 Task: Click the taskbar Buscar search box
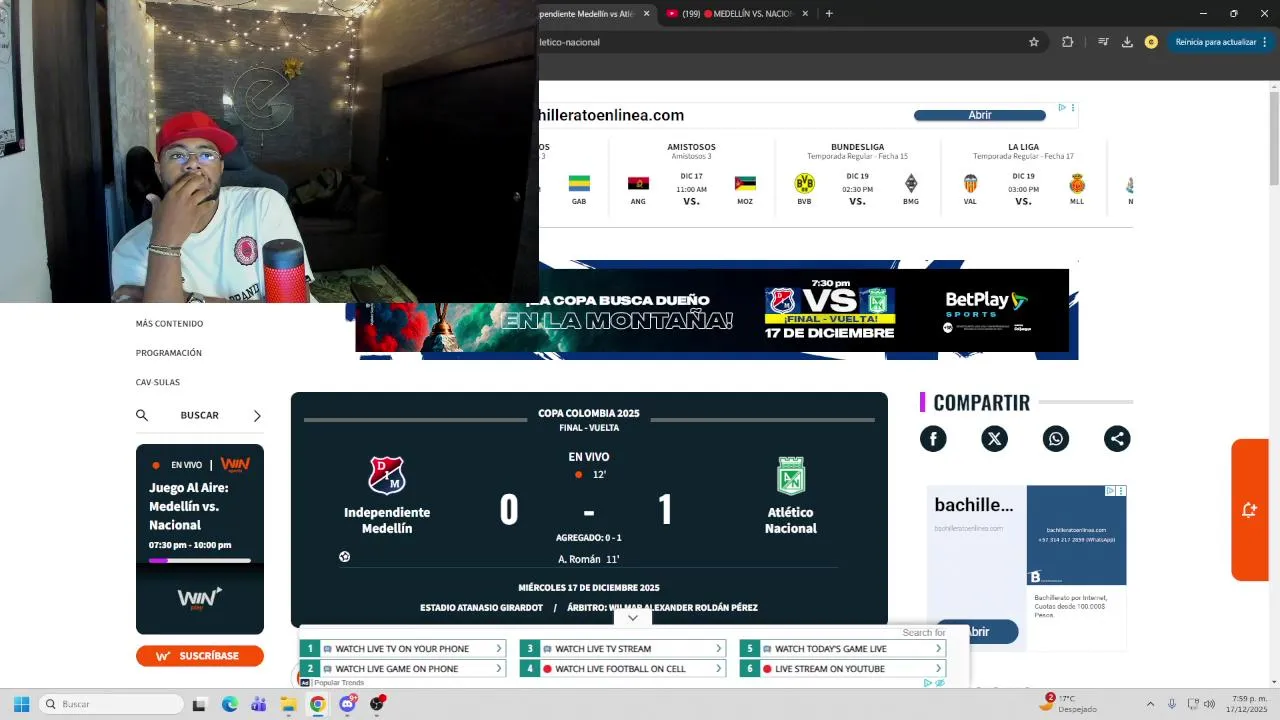(112, 704)
